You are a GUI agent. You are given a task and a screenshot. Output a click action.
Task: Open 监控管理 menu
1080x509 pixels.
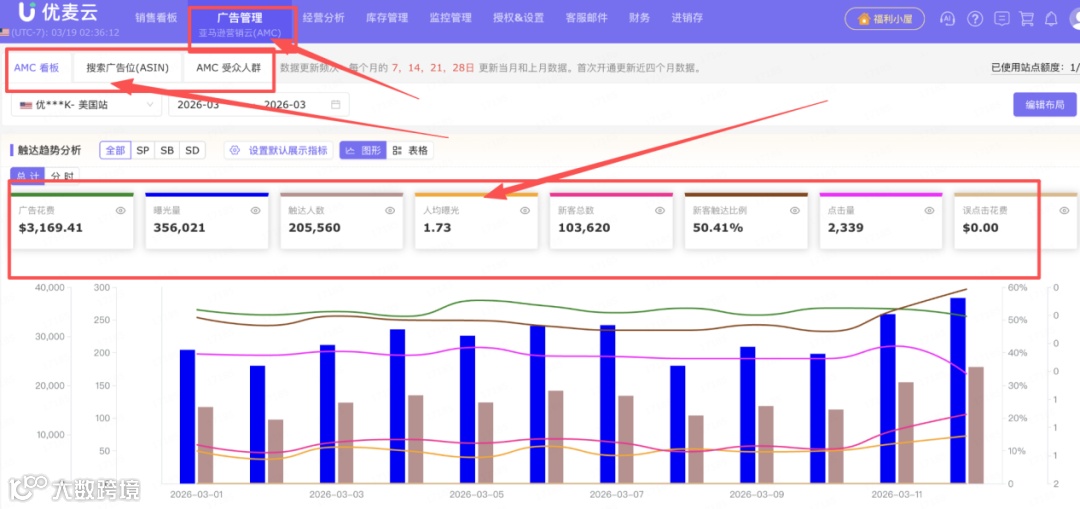450,19
